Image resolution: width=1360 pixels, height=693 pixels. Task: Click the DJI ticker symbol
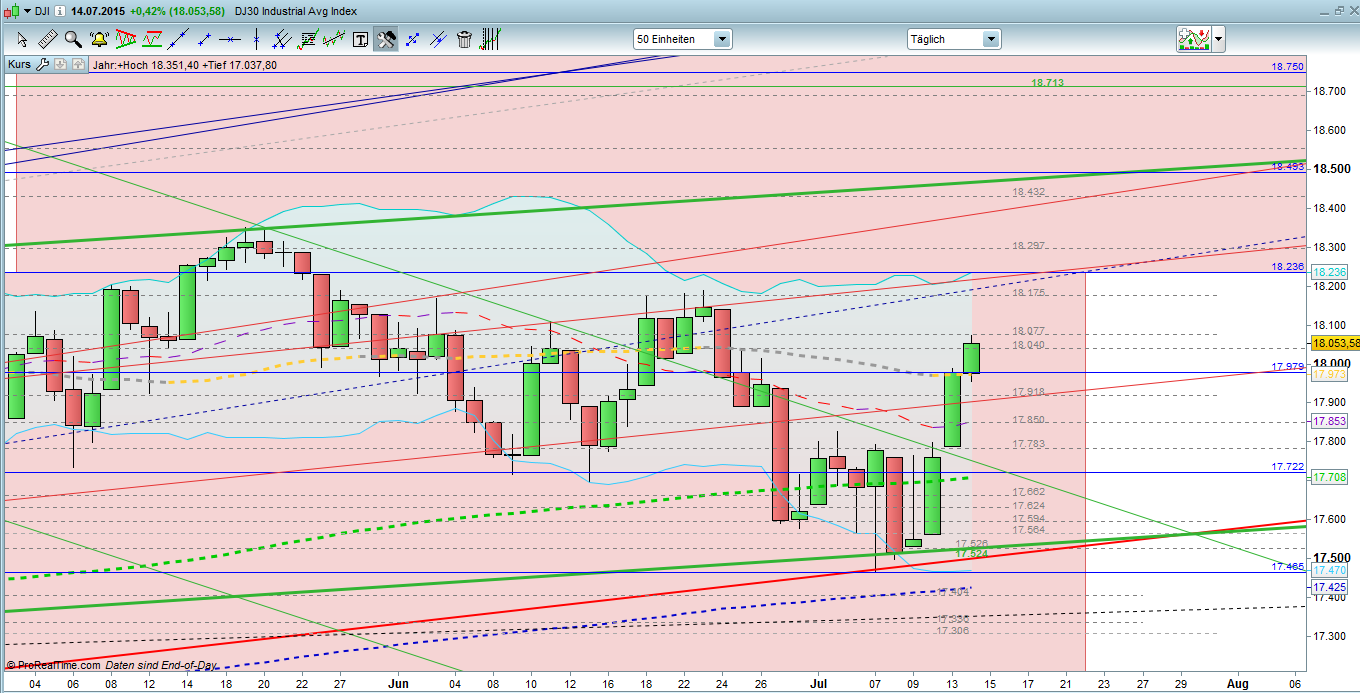42,11
